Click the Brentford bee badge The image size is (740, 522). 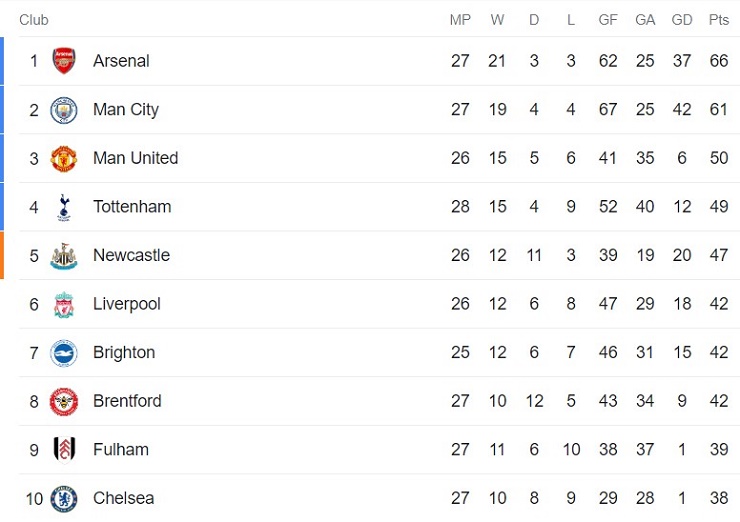tap(64, 401)
